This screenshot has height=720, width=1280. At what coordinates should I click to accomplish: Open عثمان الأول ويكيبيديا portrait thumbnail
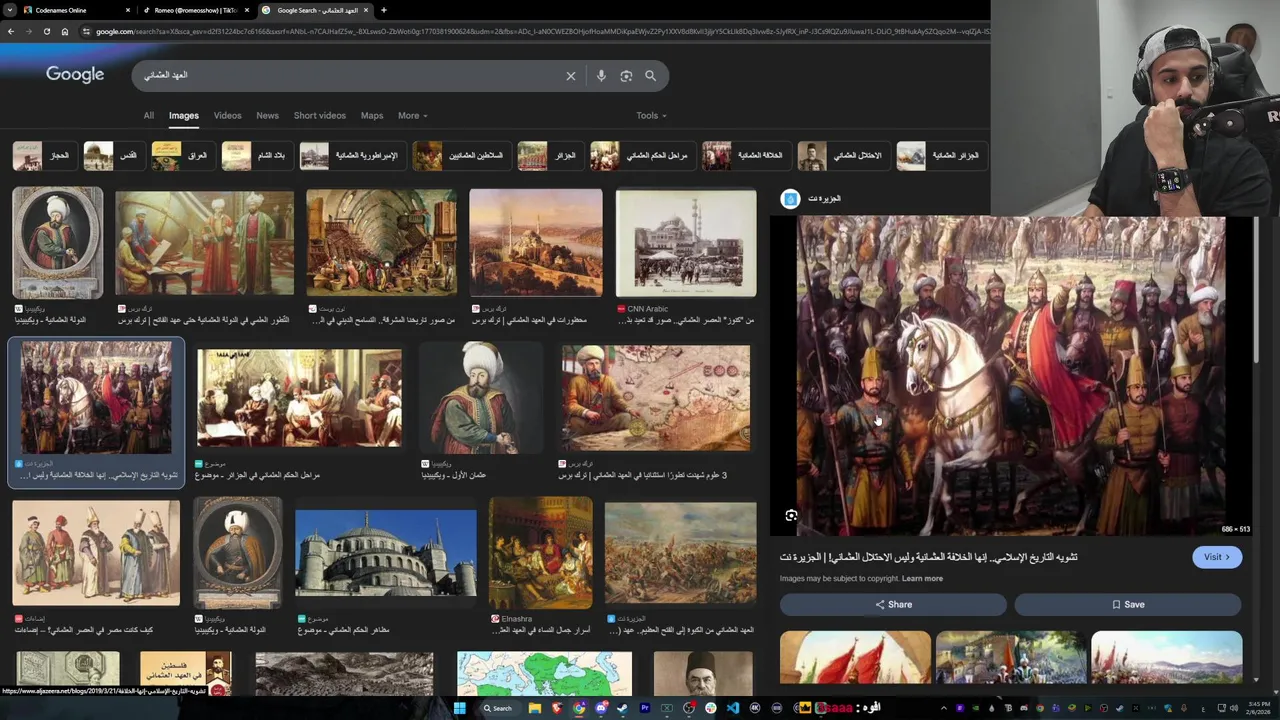[x=481, y=398]
